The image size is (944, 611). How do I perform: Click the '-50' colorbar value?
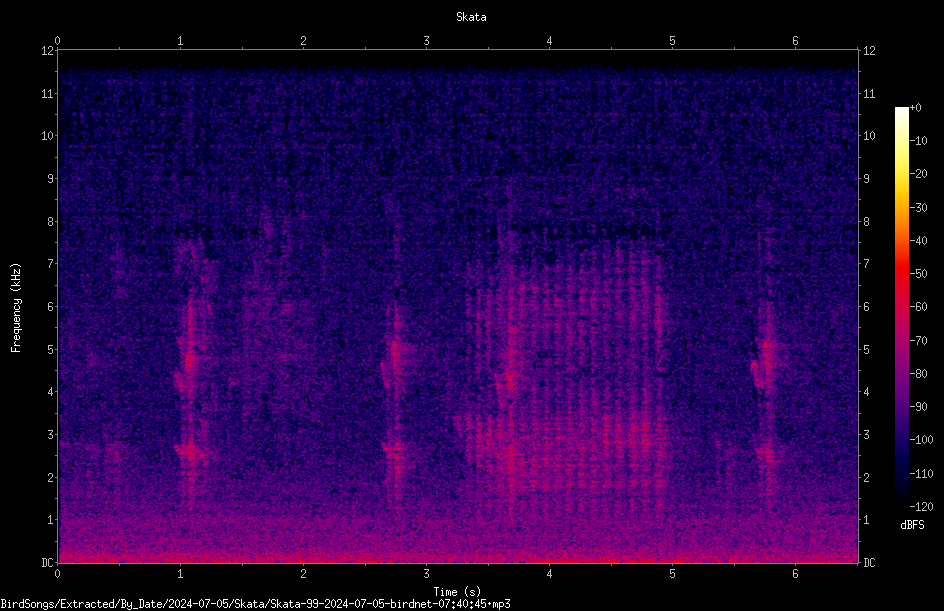tap(918, 274)
